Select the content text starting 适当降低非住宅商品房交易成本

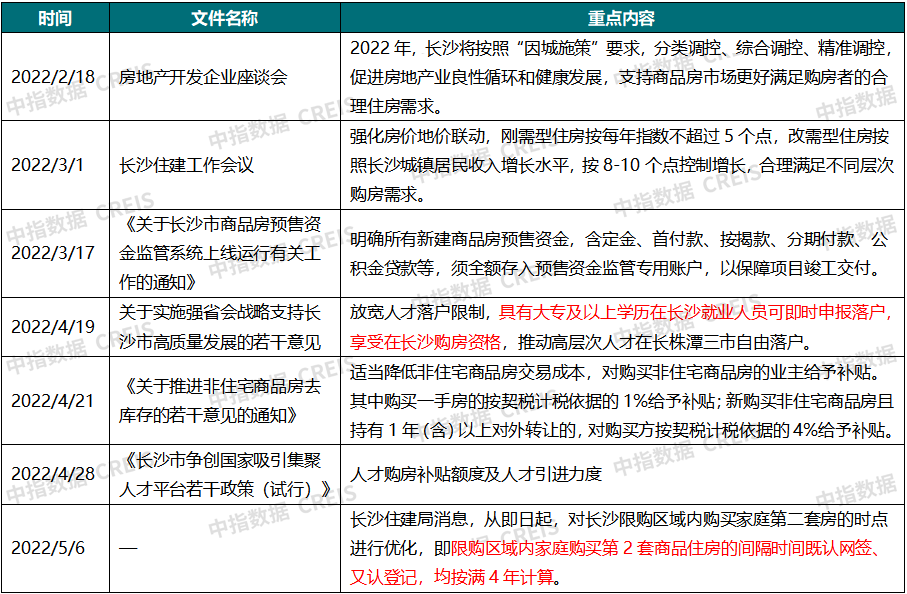pos(622,400)
